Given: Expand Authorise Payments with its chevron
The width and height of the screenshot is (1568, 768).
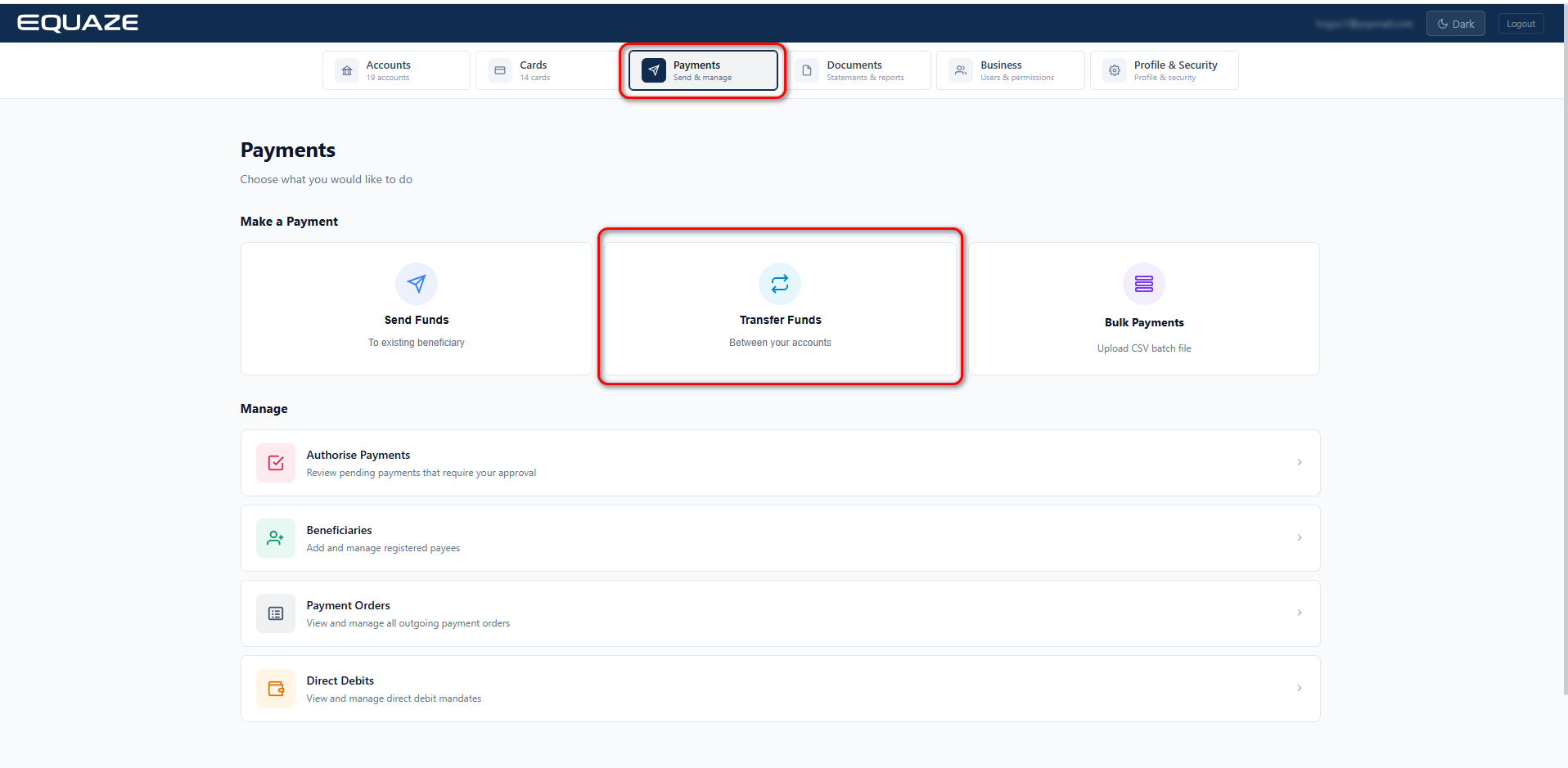Looking at the screenshot, I should 1300,462.
